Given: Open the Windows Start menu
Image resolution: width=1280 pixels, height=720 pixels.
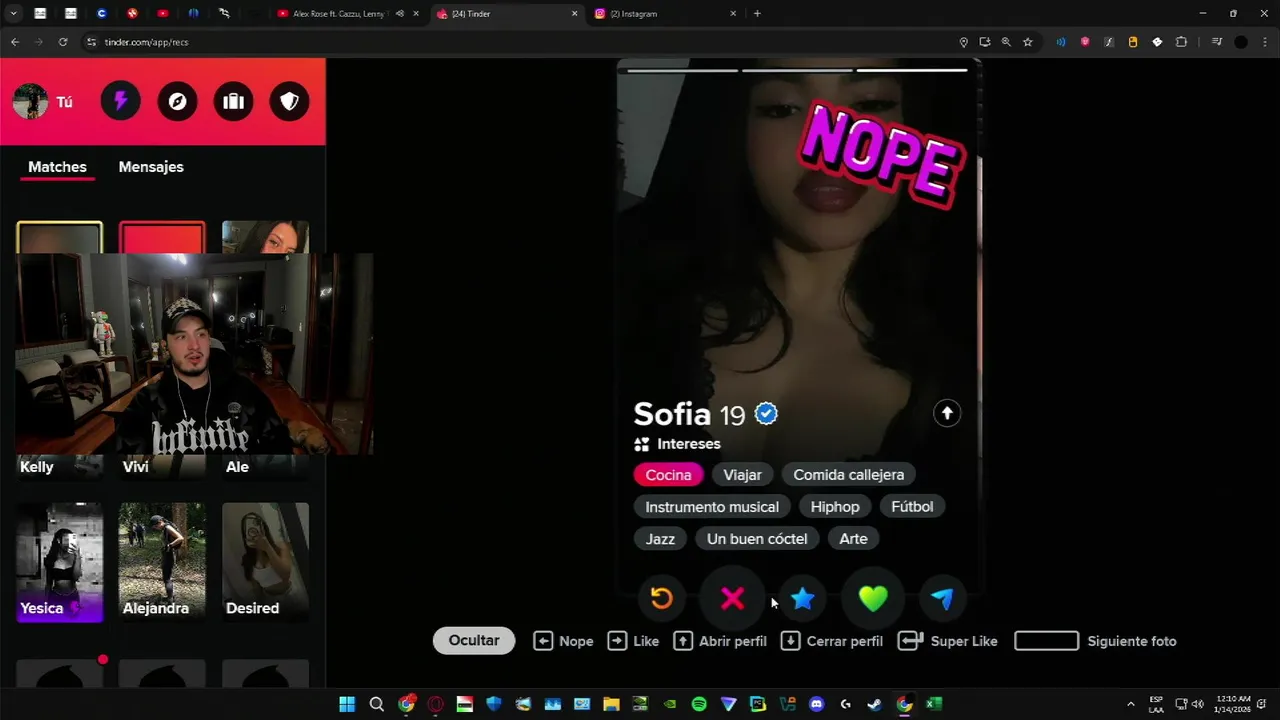Looking at the screenshot, I should 347,704.
